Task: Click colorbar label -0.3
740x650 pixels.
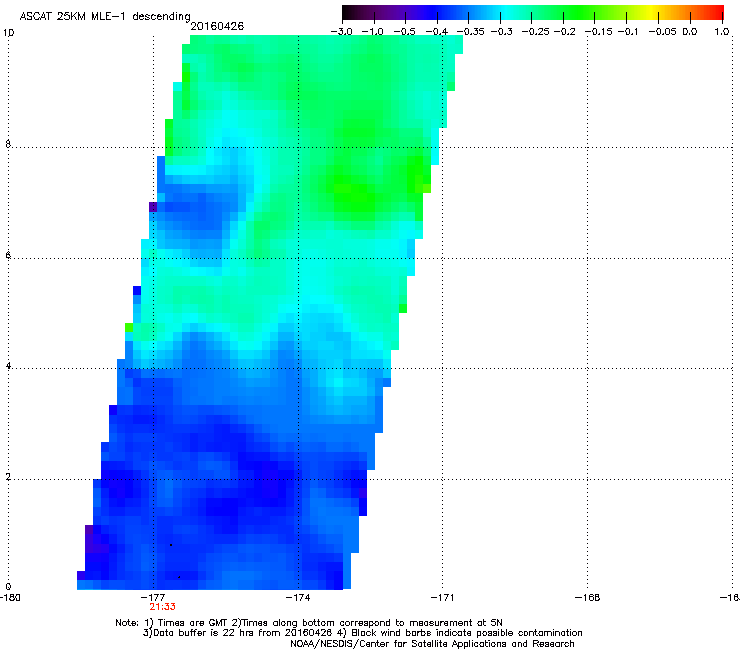Action: (502, 32)
